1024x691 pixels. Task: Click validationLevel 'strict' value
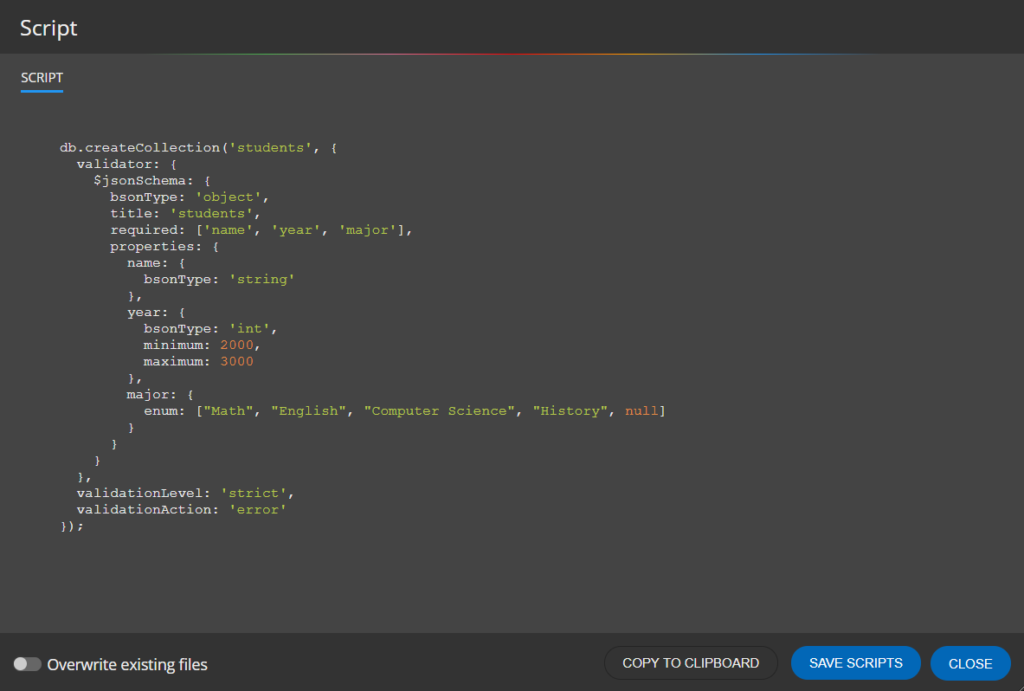pyautogui.click(x=253, y=493)
